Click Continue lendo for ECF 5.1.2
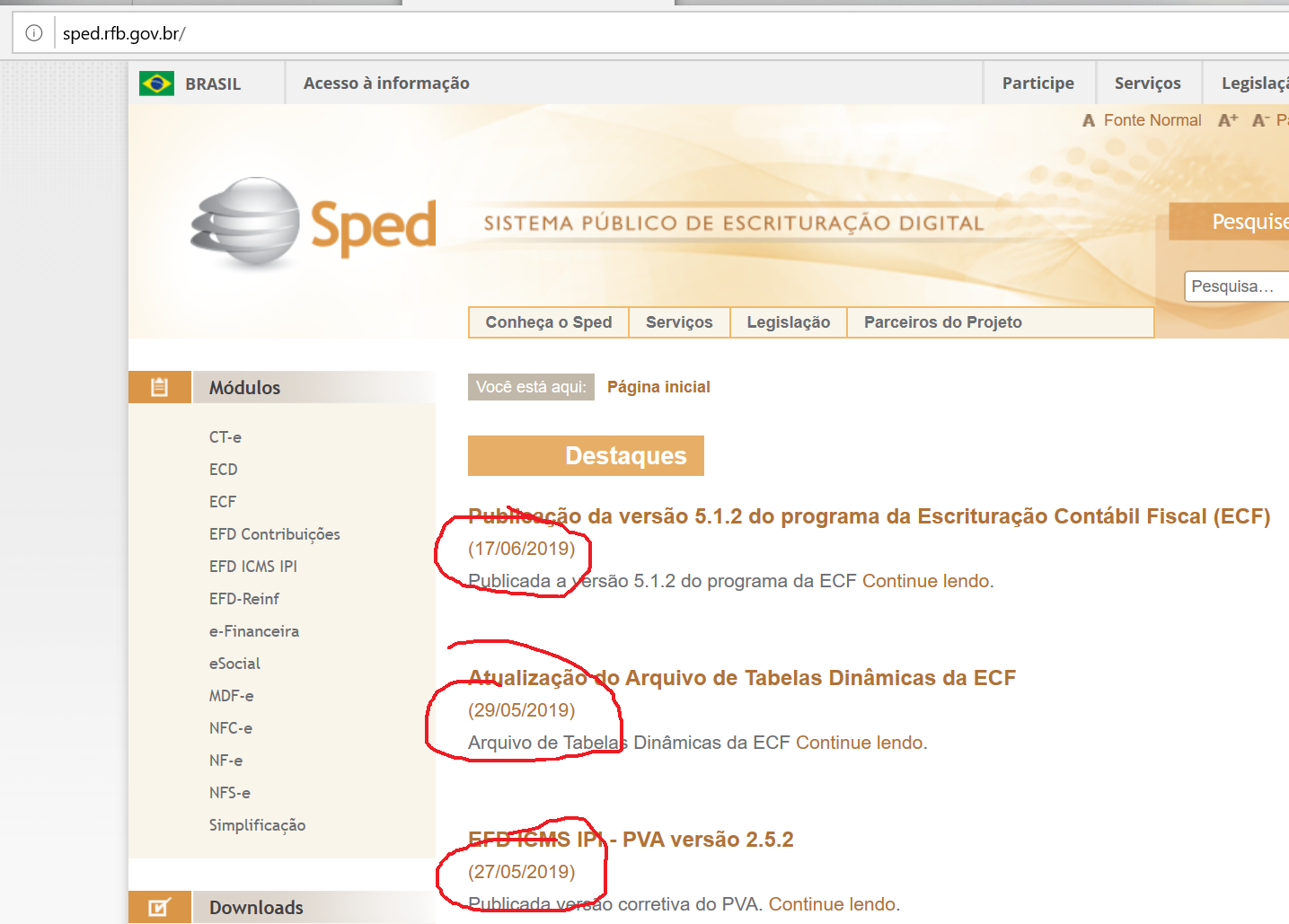 point(925,581)
